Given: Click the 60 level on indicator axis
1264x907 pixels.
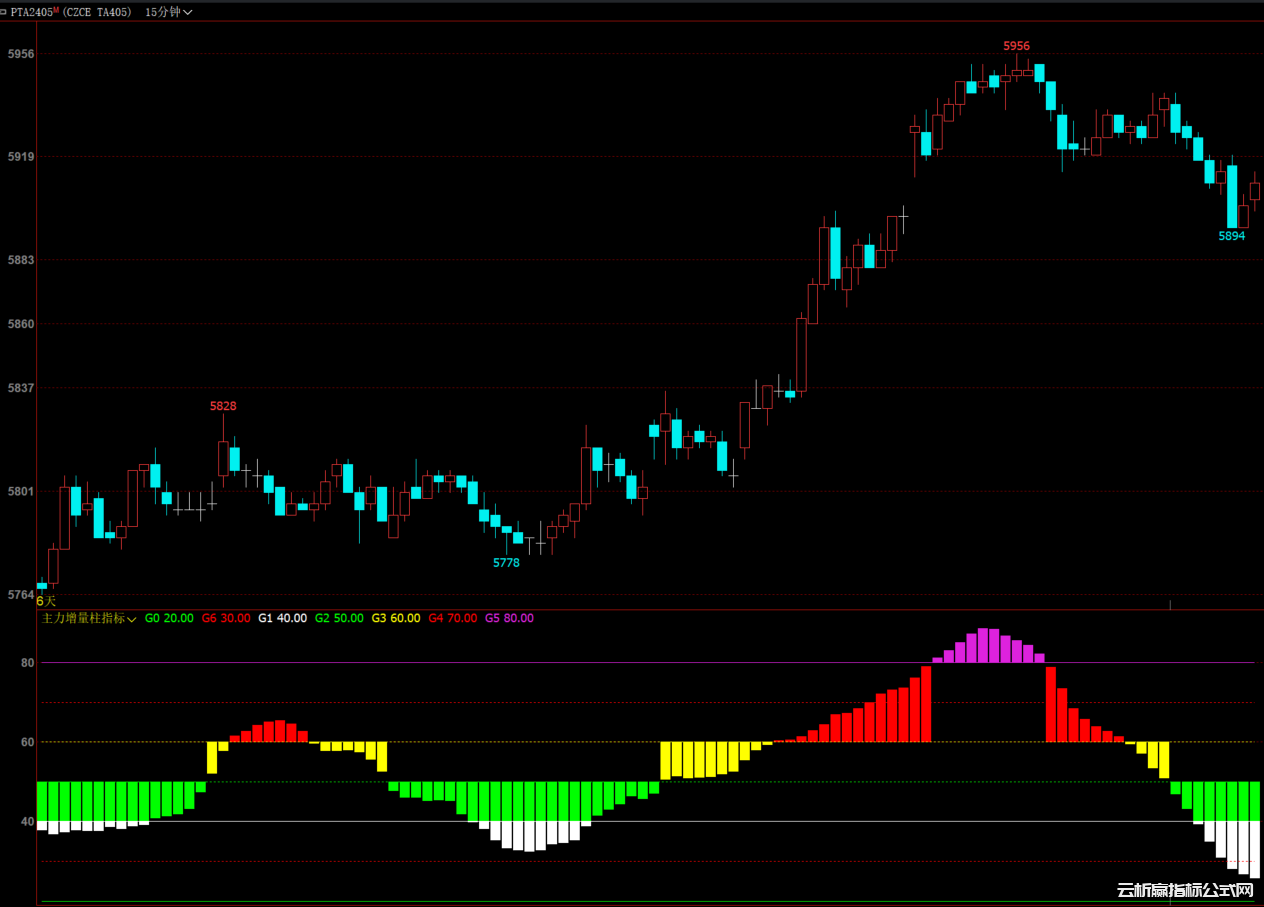Looking at the screenshot, I should 27,742.
